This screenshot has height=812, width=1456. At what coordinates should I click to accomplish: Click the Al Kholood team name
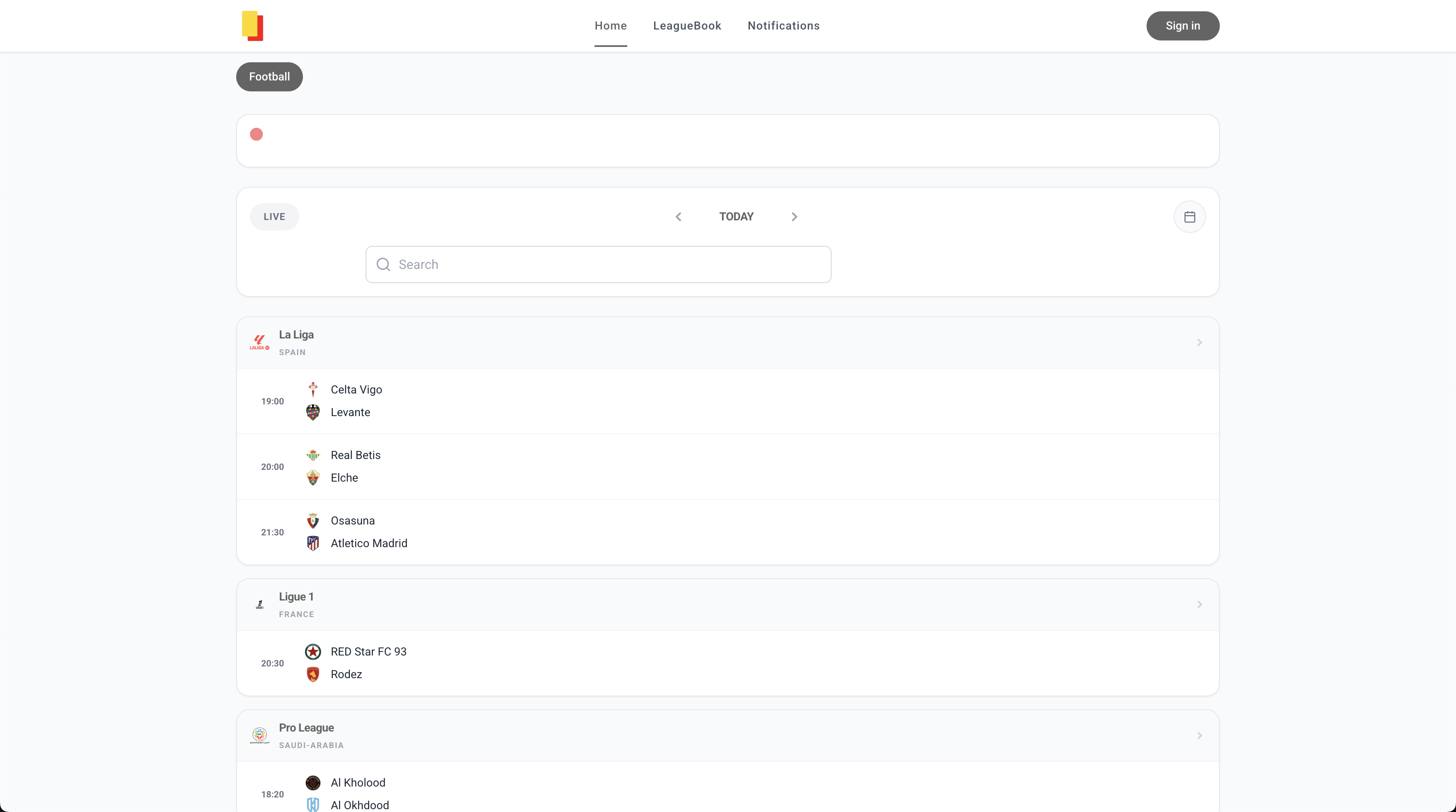(358, 783)
